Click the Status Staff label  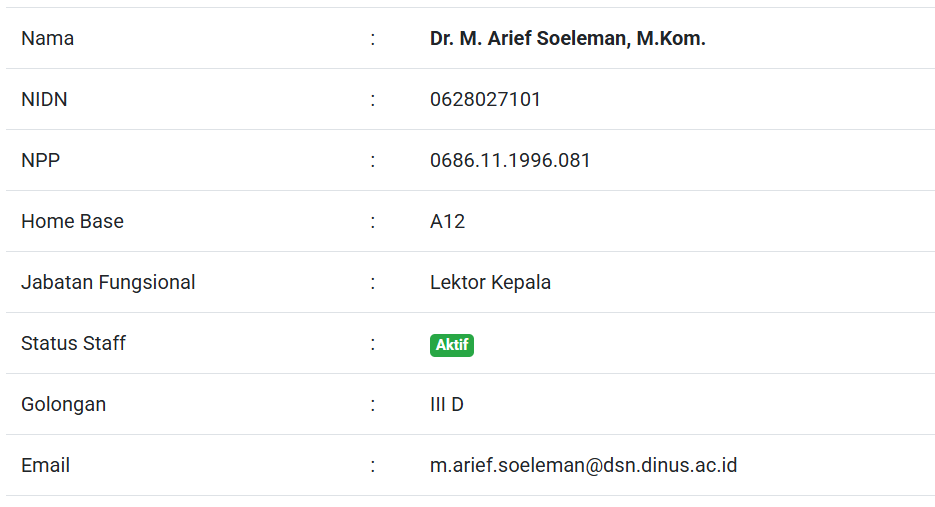pos(73,344)
